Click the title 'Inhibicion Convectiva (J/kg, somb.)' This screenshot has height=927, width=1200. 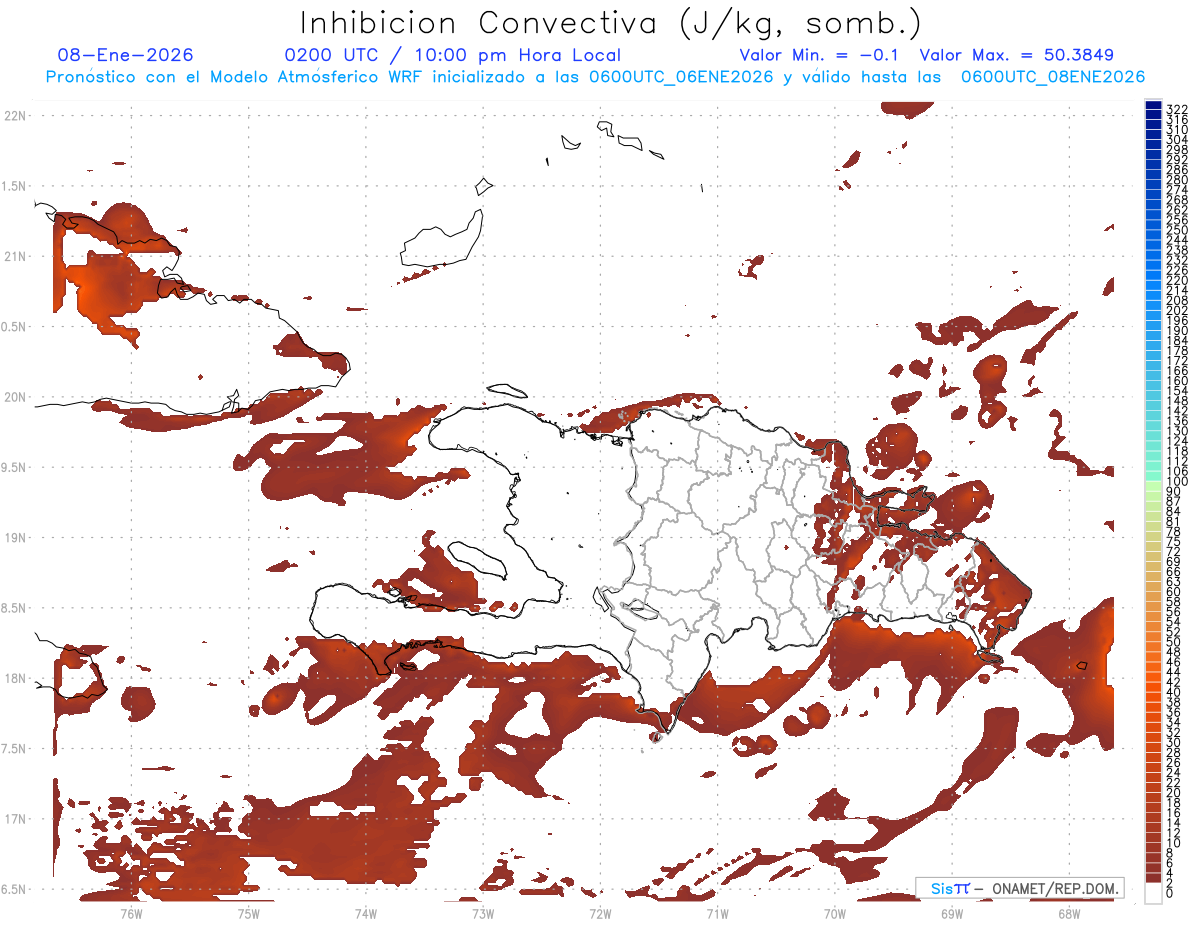point(610,23)
